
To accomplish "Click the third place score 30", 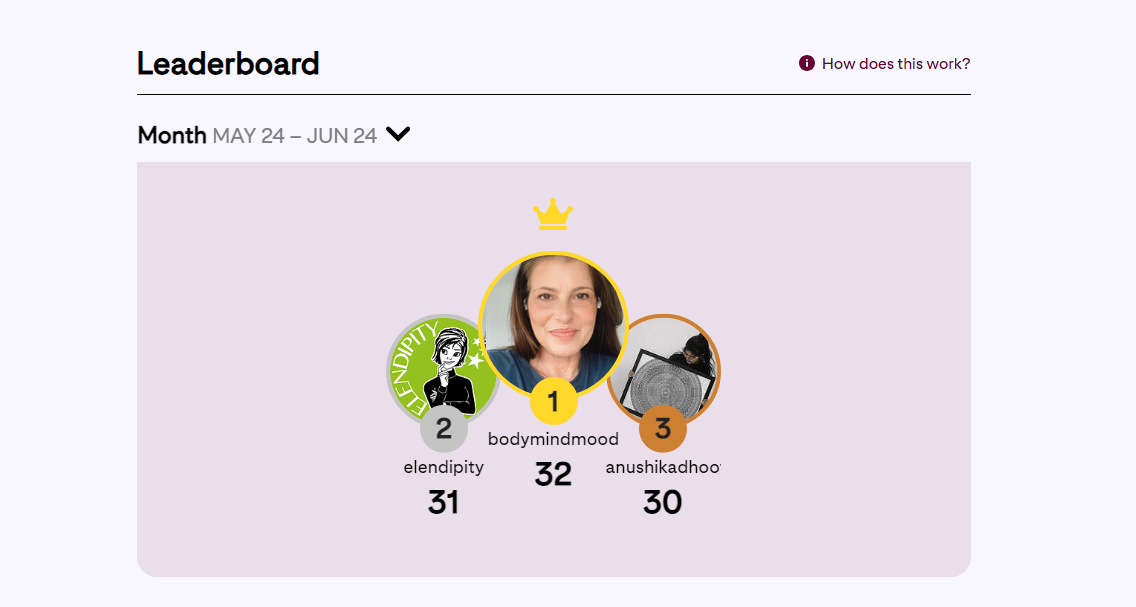I will click(x=662, y=502).
